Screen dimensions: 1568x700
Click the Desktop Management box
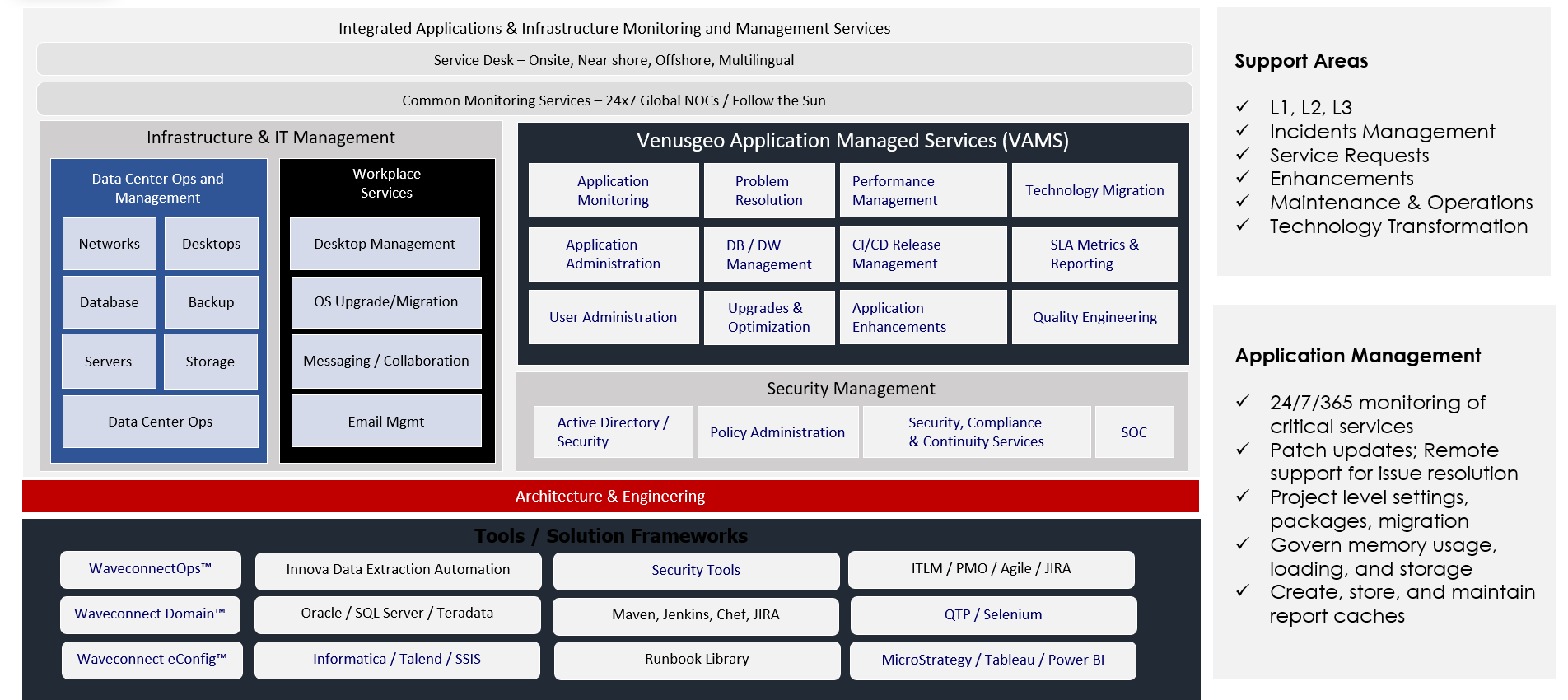click(385, 244)
